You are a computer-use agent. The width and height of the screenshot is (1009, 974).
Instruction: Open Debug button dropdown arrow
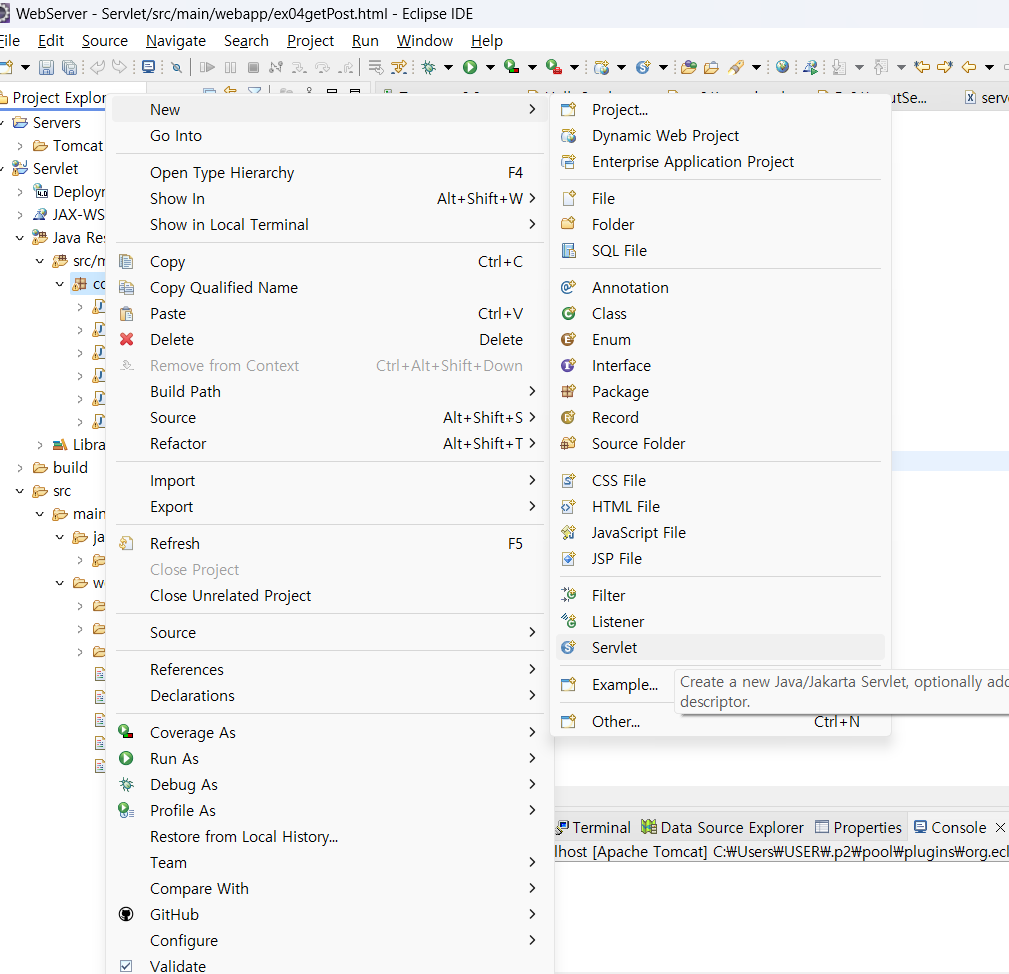[x=449, y=67]
